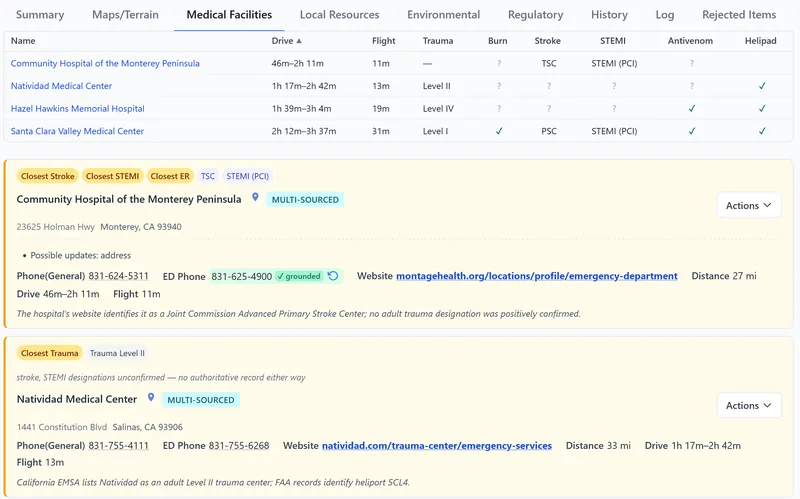Click address 1441 Constitution Blvd
The height and width of the screenshot is (499, 800).
pyautogui.click(x=62, y=427)
